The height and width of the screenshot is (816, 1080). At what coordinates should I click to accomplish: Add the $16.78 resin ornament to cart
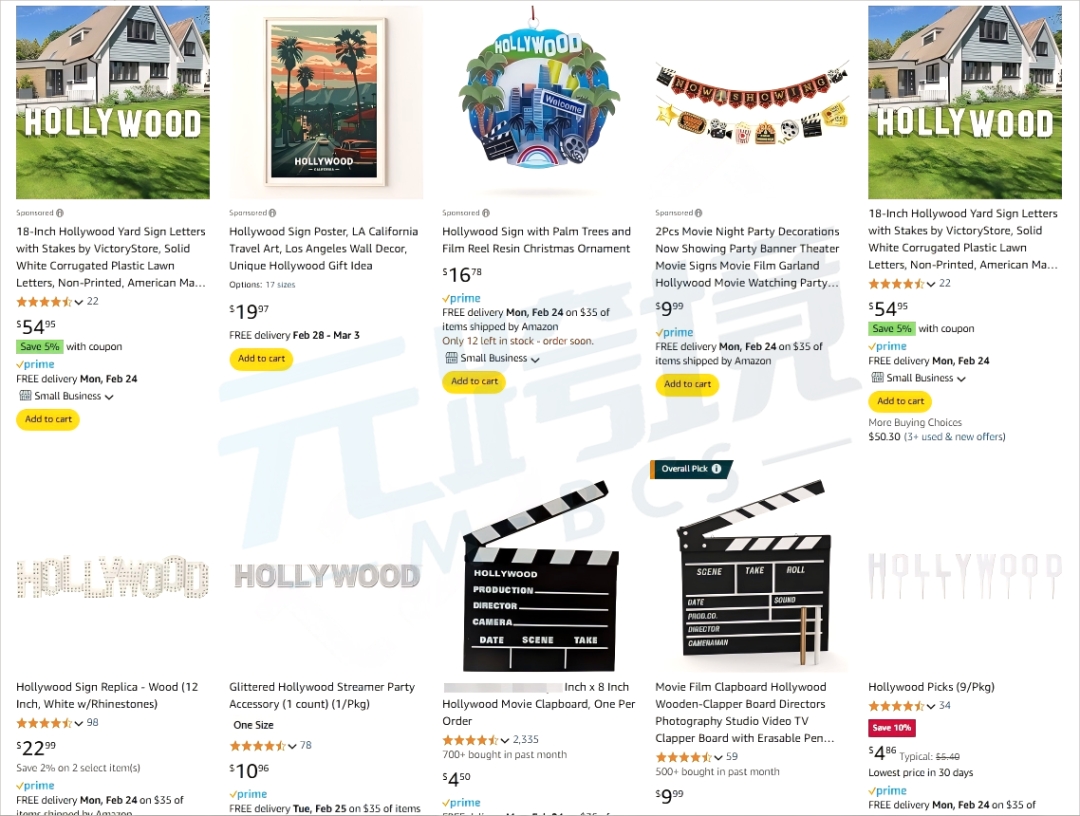point(474,381)
